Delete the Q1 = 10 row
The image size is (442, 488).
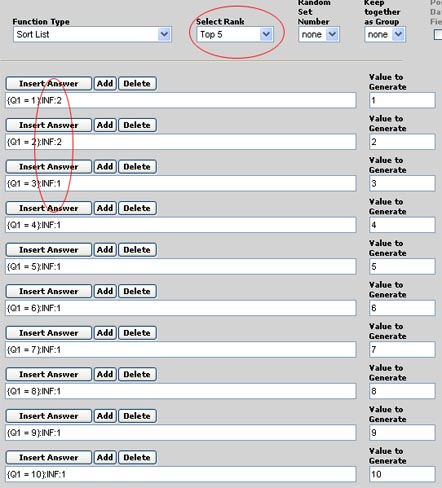click(137, 457)
